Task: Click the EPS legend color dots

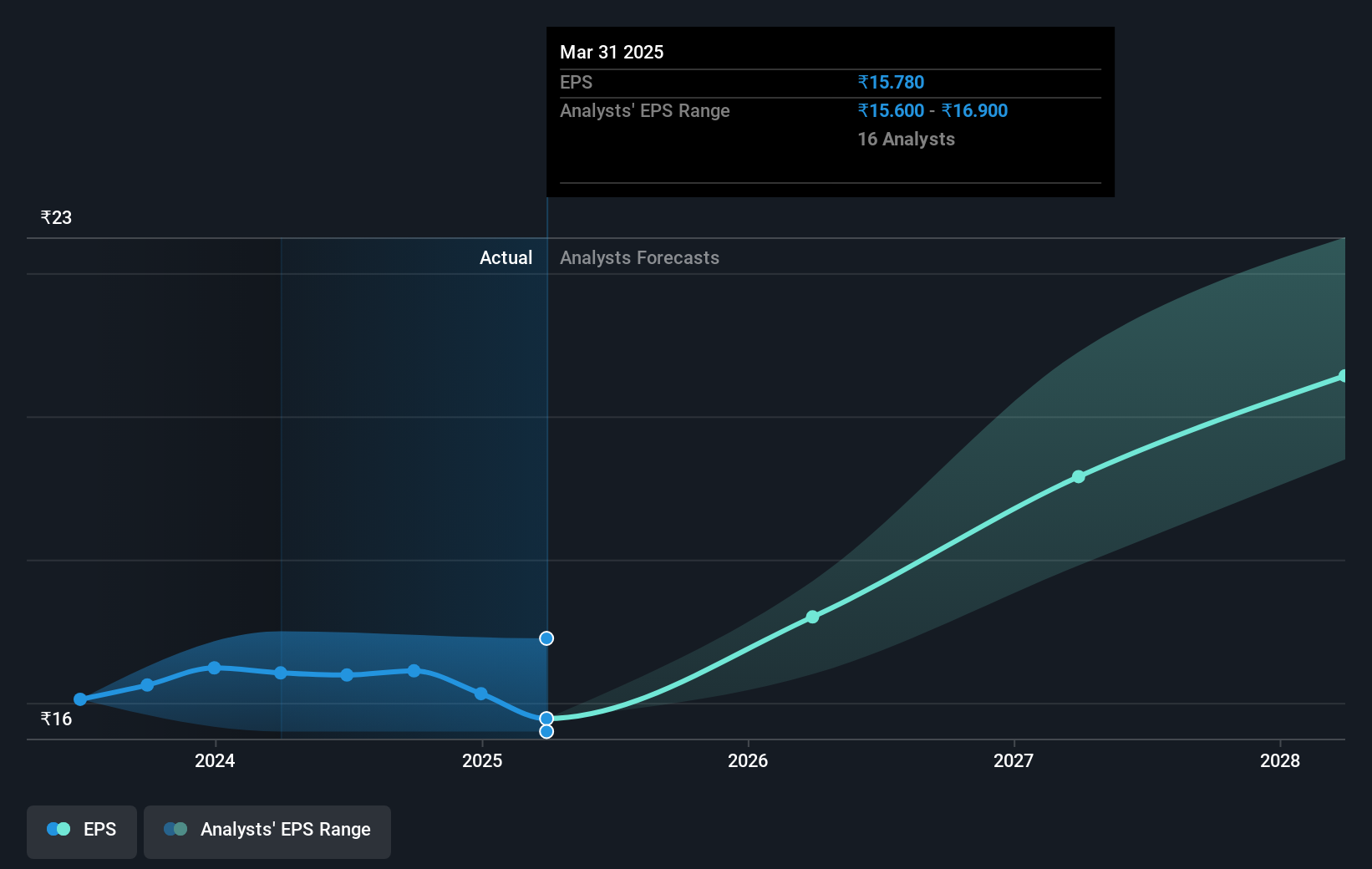Action: [x=58, y=829]
